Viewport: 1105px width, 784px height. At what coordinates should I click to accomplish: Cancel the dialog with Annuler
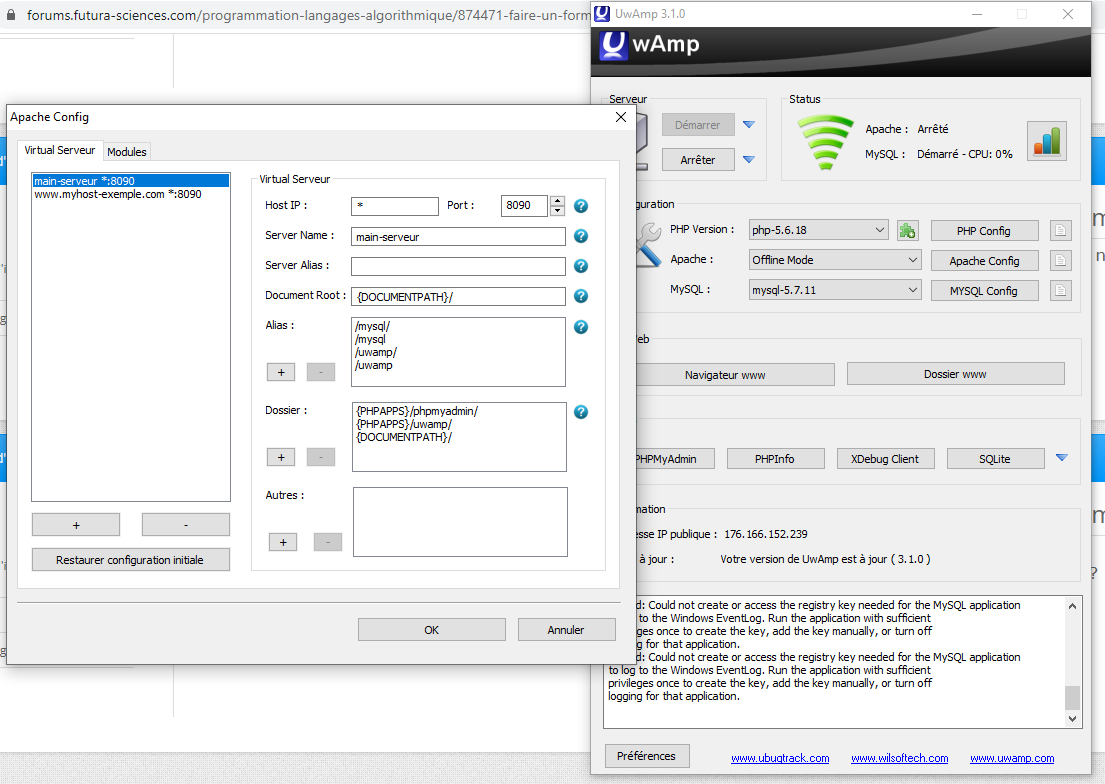click(x=566, y=630)
